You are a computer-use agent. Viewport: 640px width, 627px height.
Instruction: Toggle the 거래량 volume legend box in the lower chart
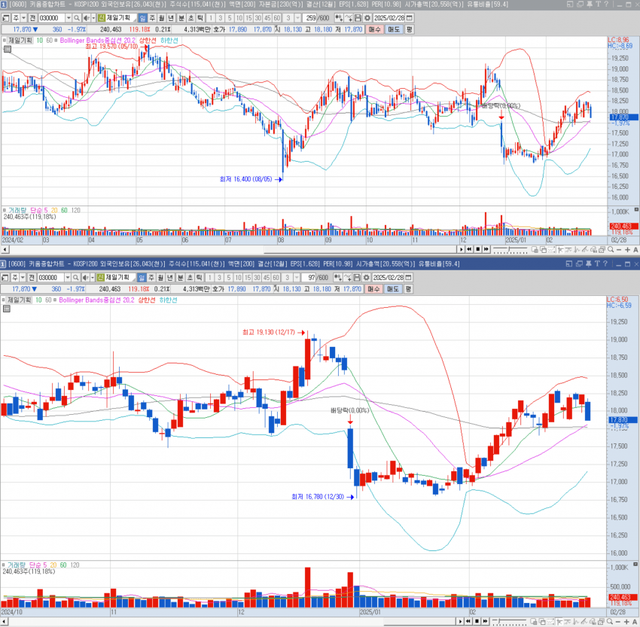pyautogui.click(x=4, y=566)
